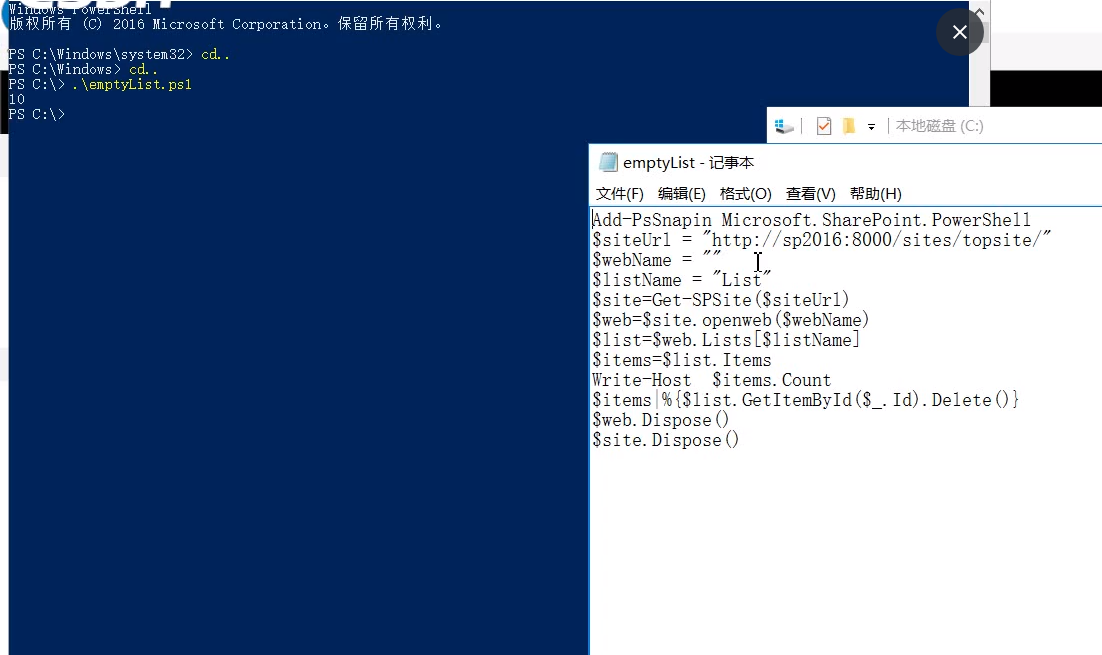Click the $listName = "List" line in Notepad
1102x655 pixels.
[x=682, y=280]
